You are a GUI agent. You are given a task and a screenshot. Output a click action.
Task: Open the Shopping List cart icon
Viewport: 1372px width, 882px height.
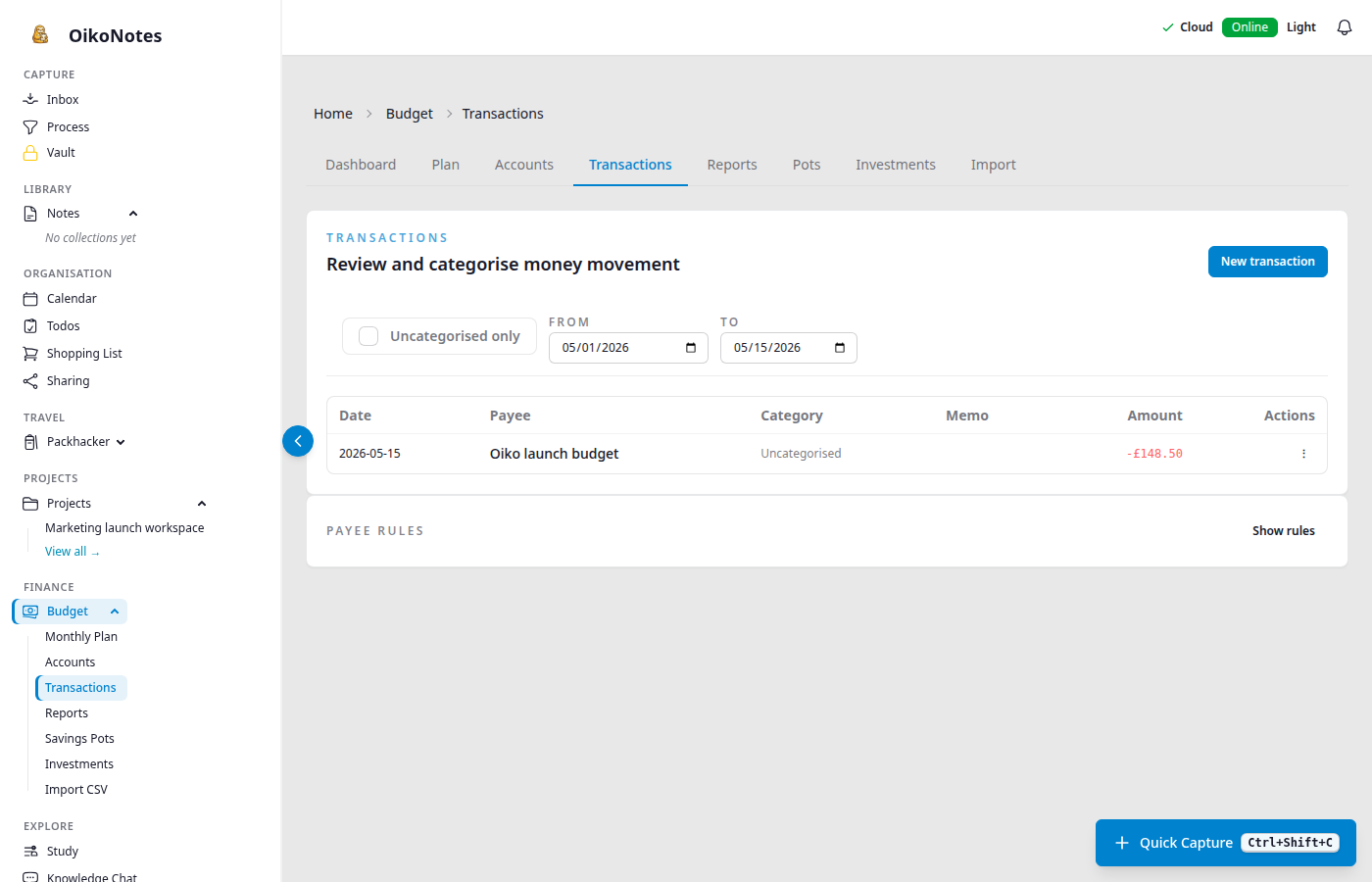[30, 354]
